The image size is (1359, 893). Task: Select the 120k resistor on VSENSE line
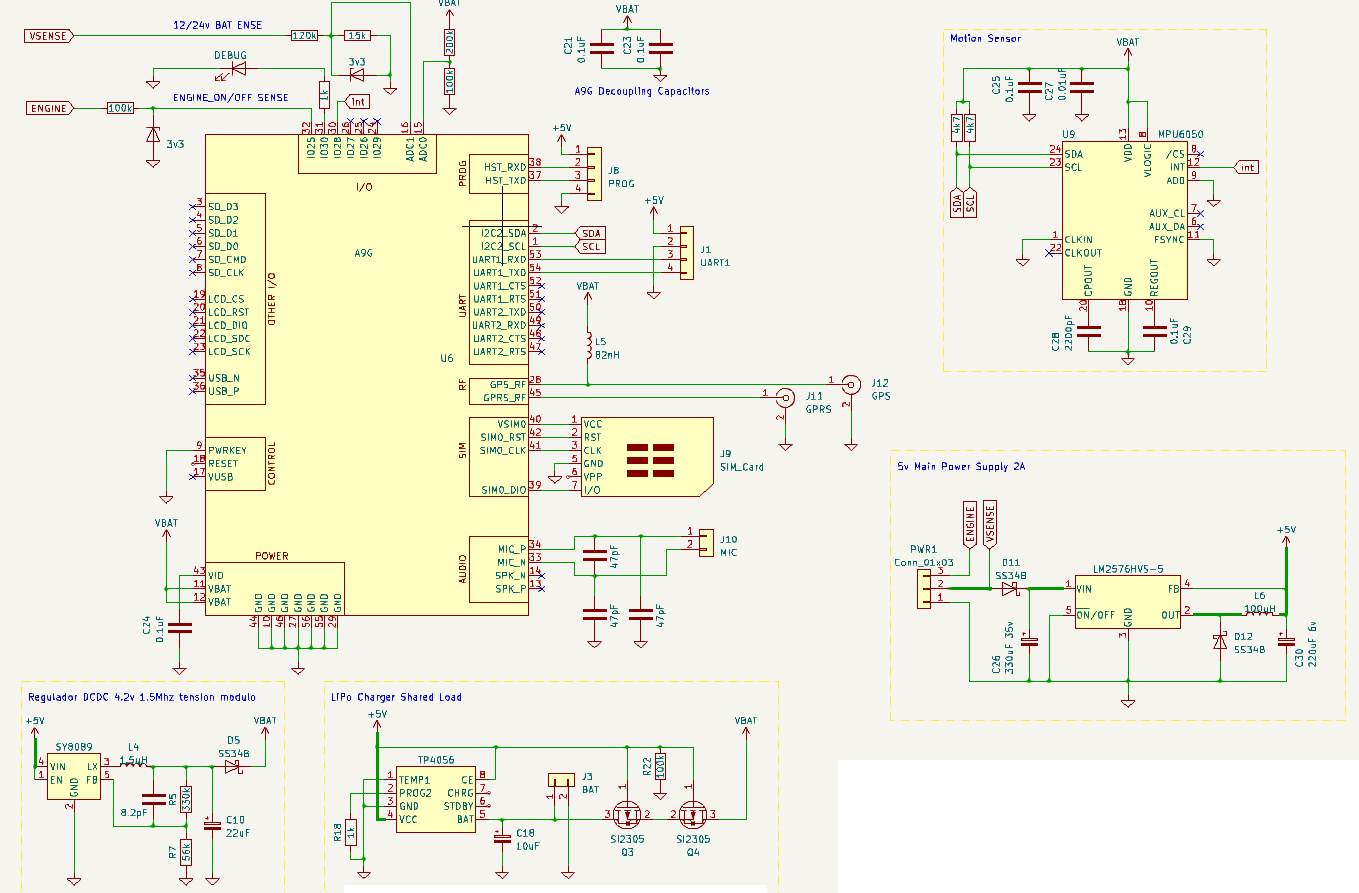tap(304, 36)
